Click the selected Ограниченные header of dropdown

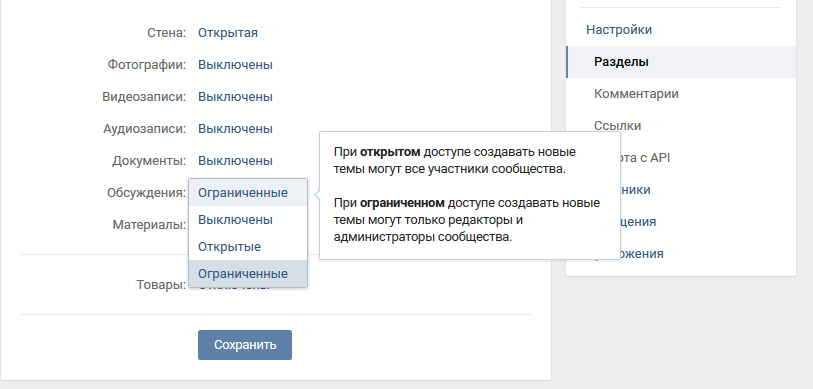pyautogui.click(x=248, y=193)
